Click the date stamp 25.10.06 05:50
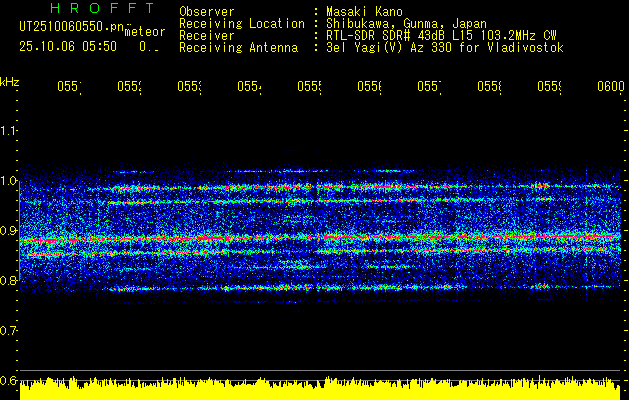This screenshot has width=629, height=400. point(68,47)
